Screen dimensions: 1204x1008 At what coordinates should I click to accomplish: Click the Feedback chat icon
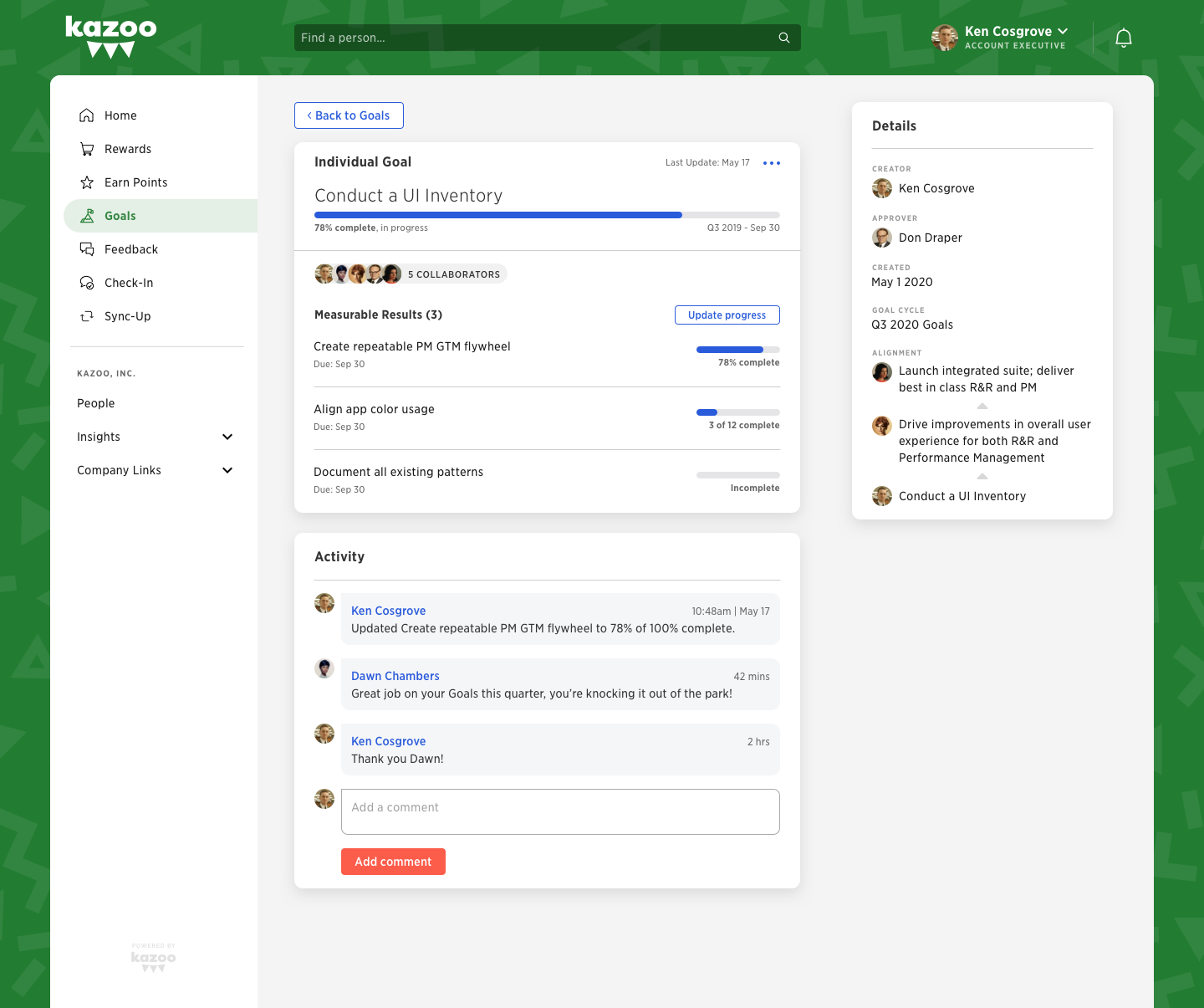86,249
